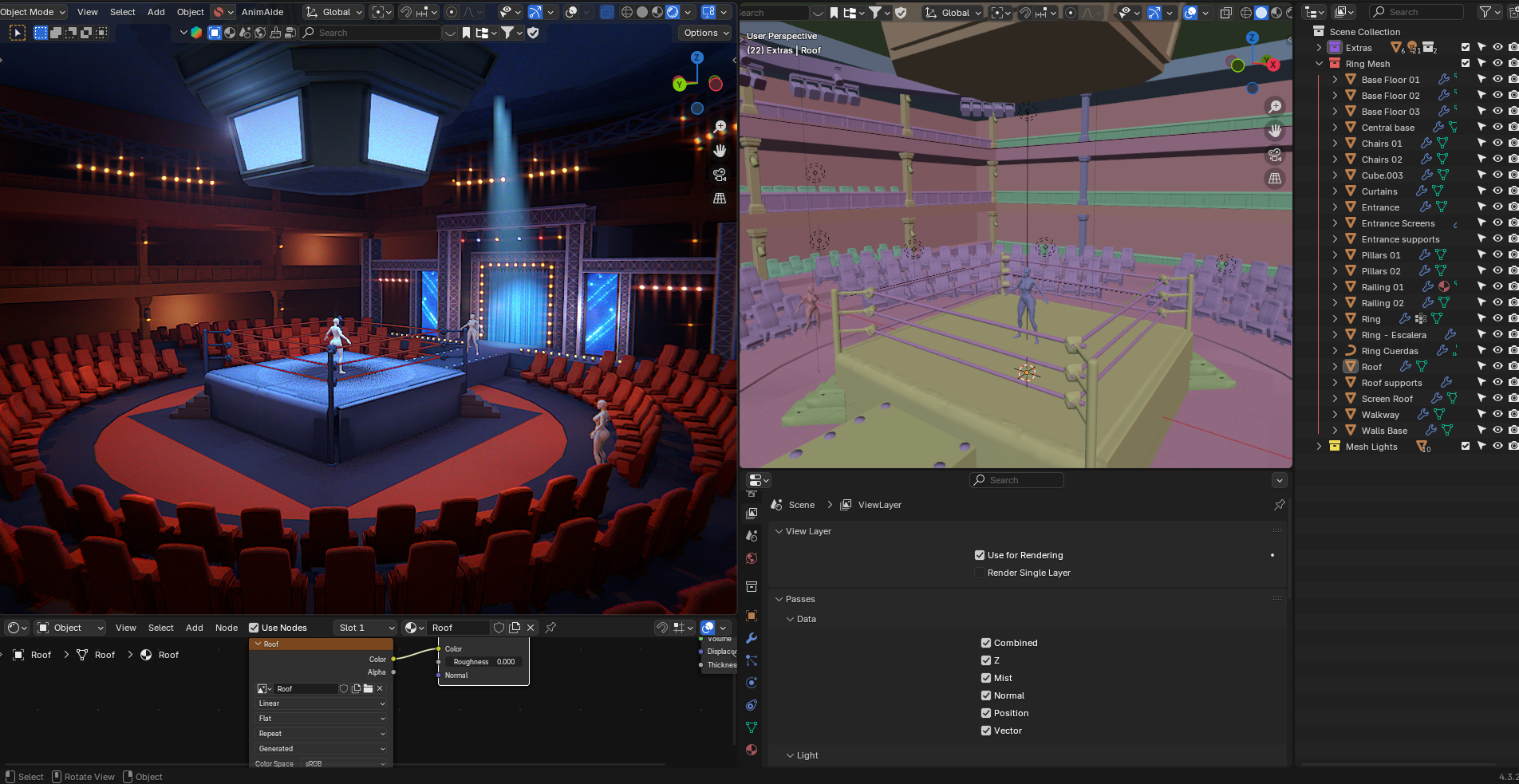Collapse the Ring Mesh collection

(x=1319, y=64)
